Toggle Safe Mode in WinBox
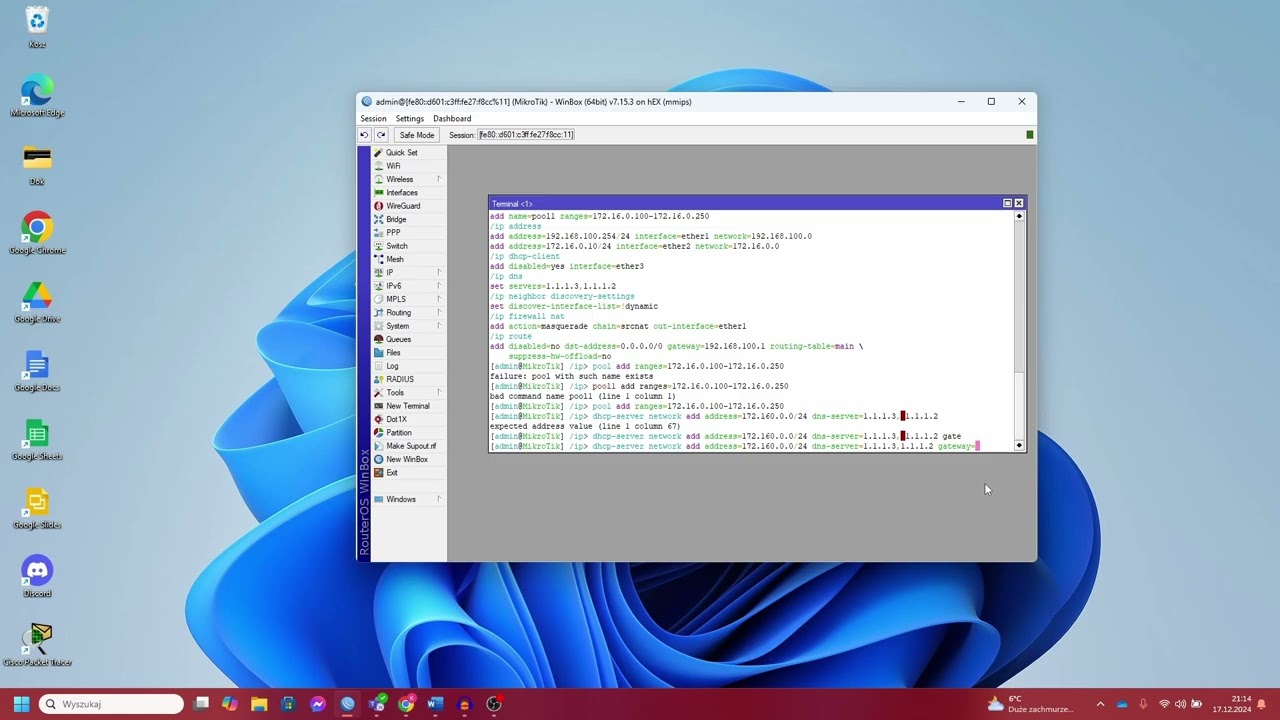 point(417,135)
